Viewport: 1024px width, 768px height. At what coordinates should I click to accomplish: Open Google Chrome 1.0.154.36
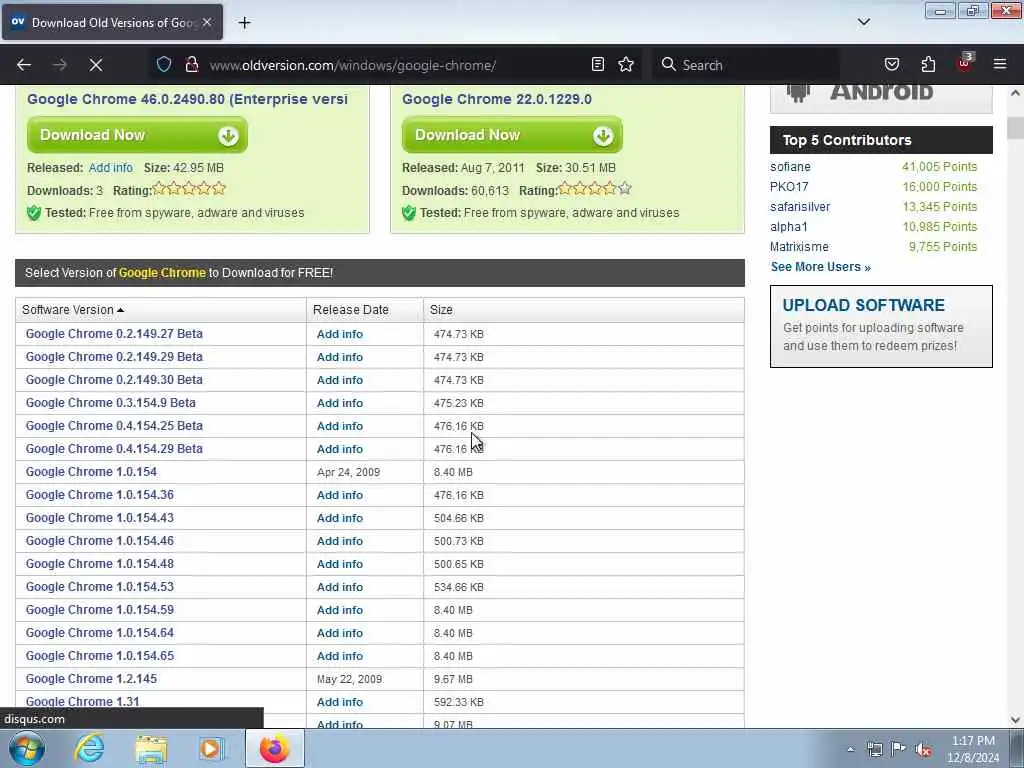[x=100, y=495]
